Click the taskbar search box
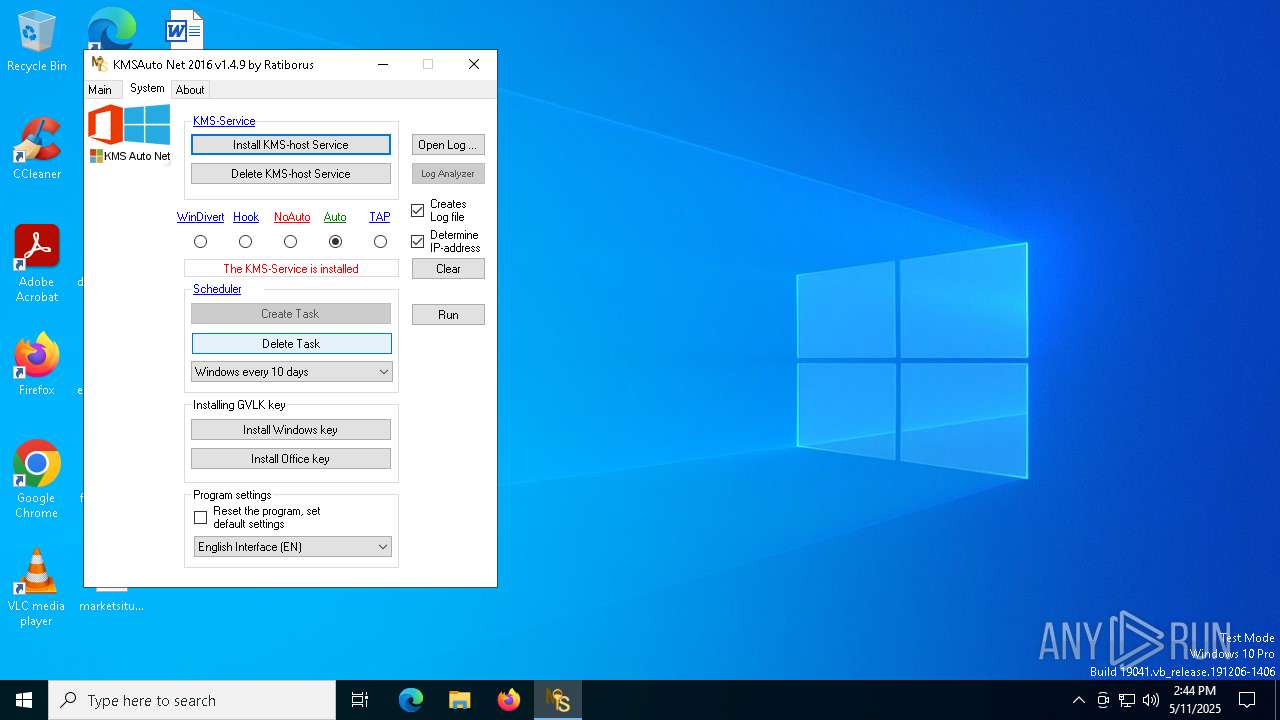 tap(192, 700)
